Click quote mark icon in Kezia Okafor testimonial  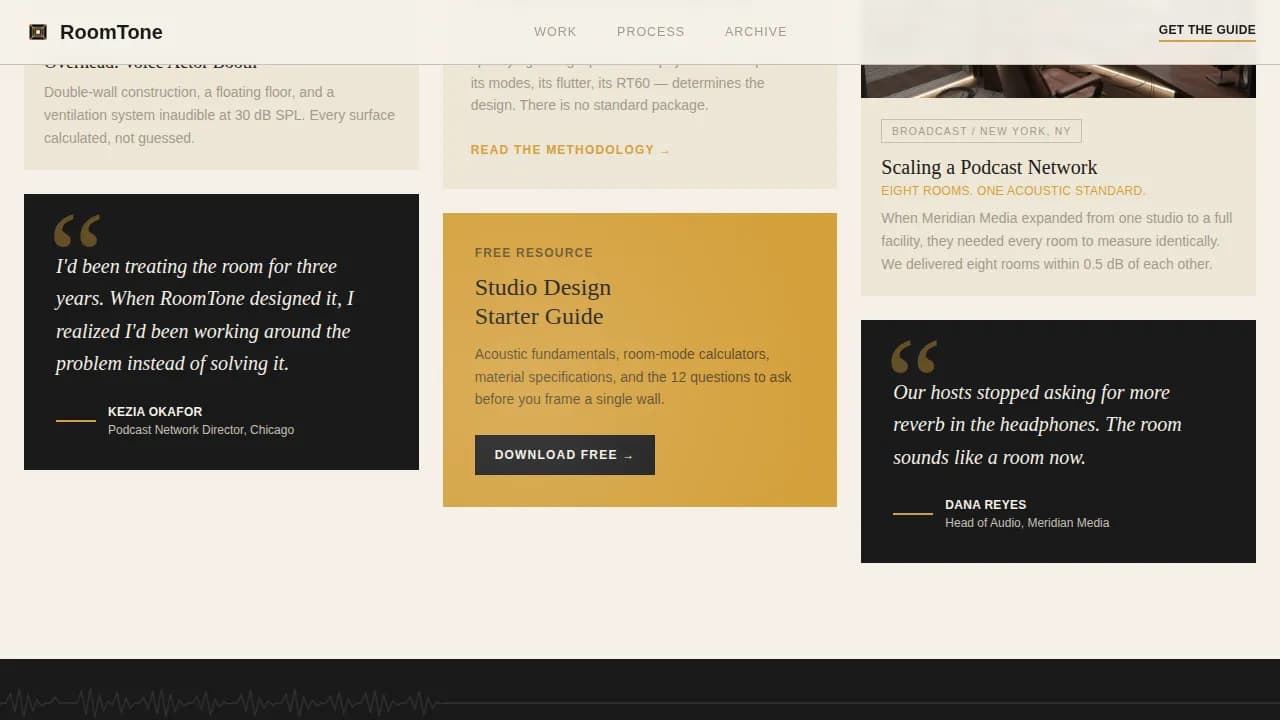point(76,231)
